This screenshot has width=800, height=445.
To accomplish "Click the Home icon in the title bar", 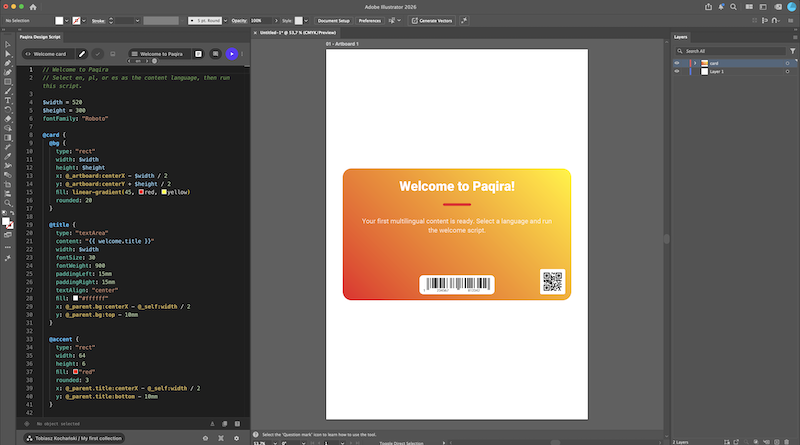I will pos(33,7).
